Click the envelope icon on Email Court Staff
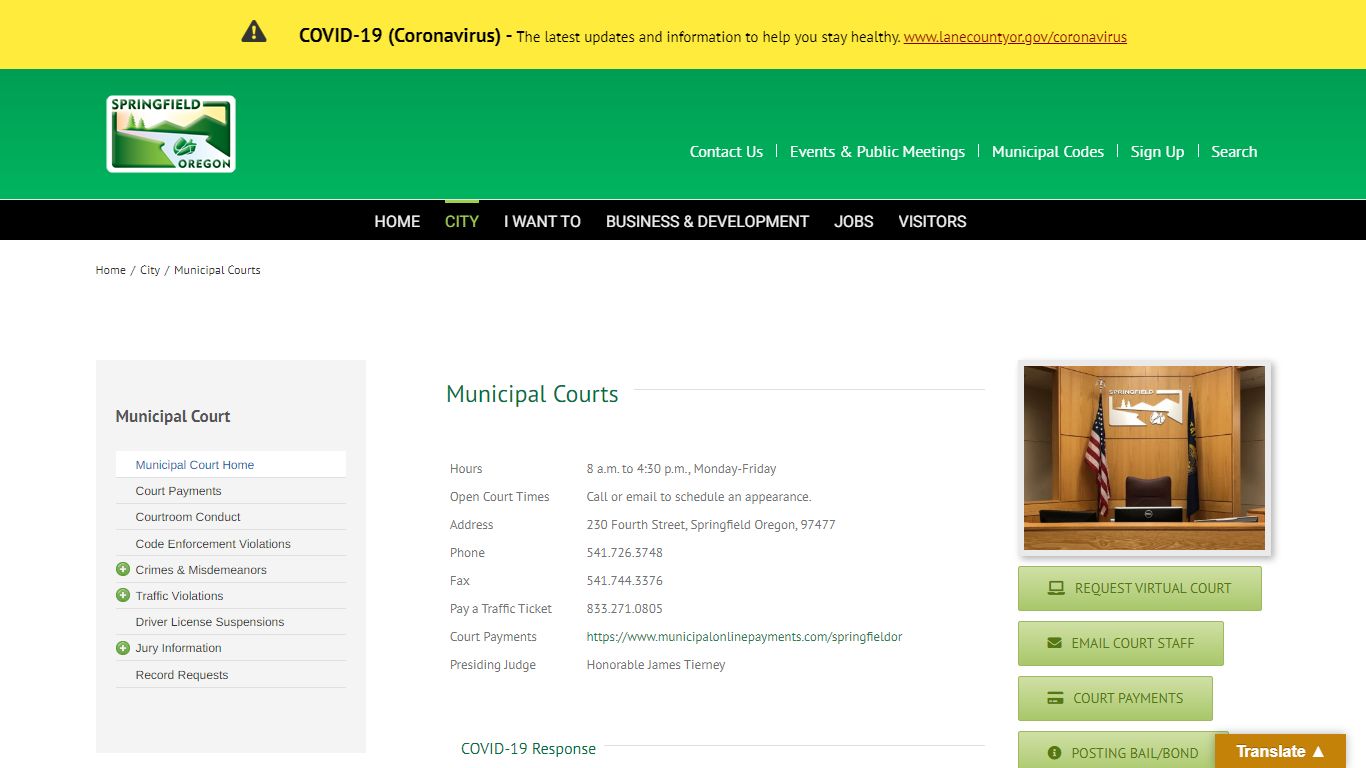This screenshot has height=768, width=1366. (1054, 643)
